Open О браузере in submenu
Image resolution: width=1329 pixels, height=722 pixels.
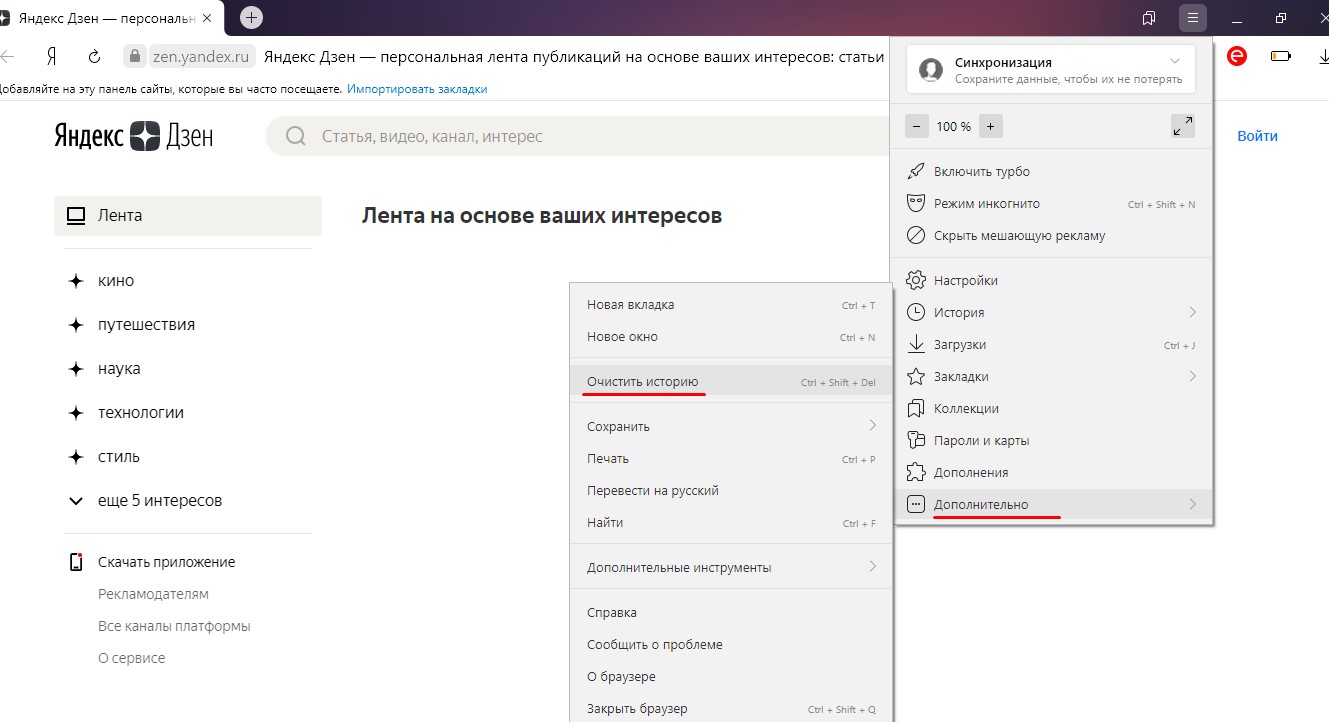point(730,676)
